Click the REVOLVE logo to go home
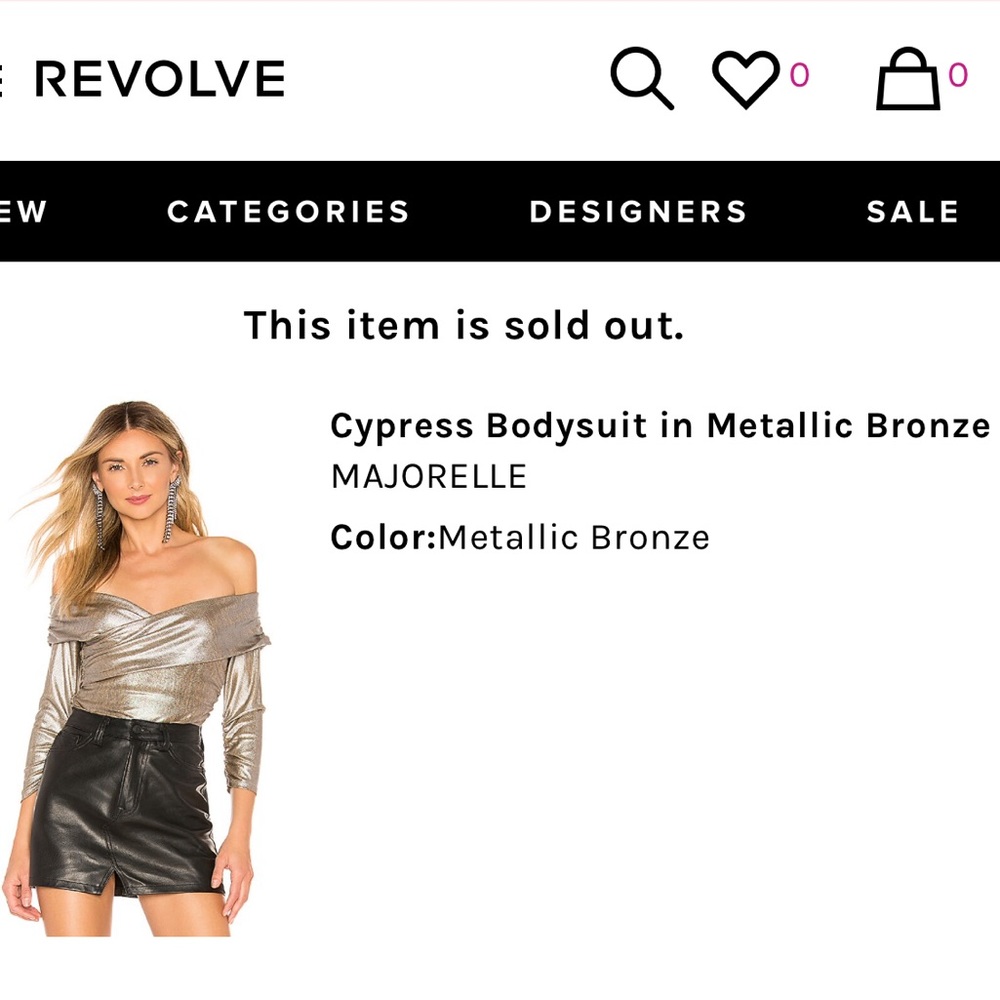The width and height of the screenshot is (1000, 1000). [x=160, y=79]
